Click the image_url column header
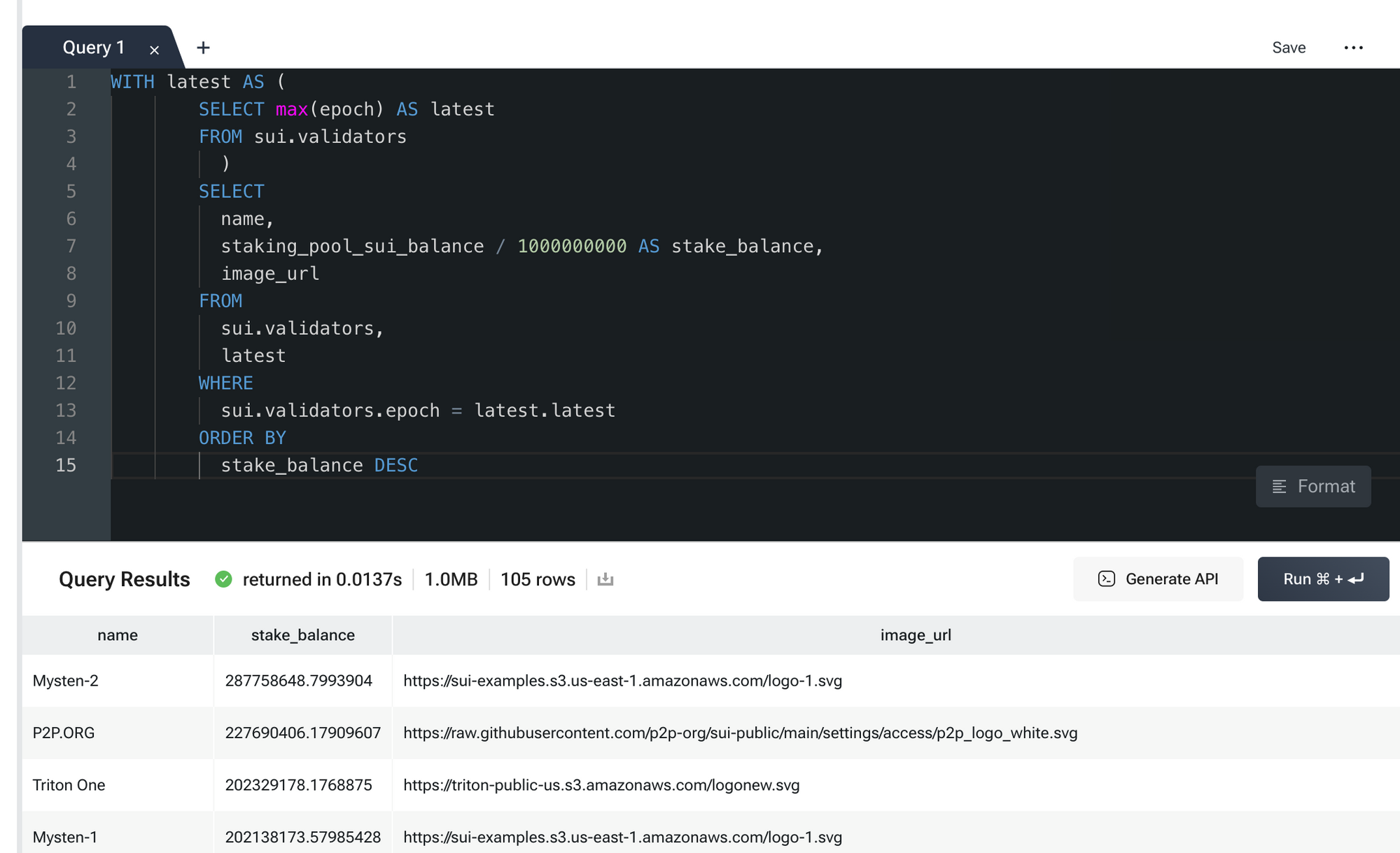The height and width of the screenshot is (853, 1400). coord(916,635)
